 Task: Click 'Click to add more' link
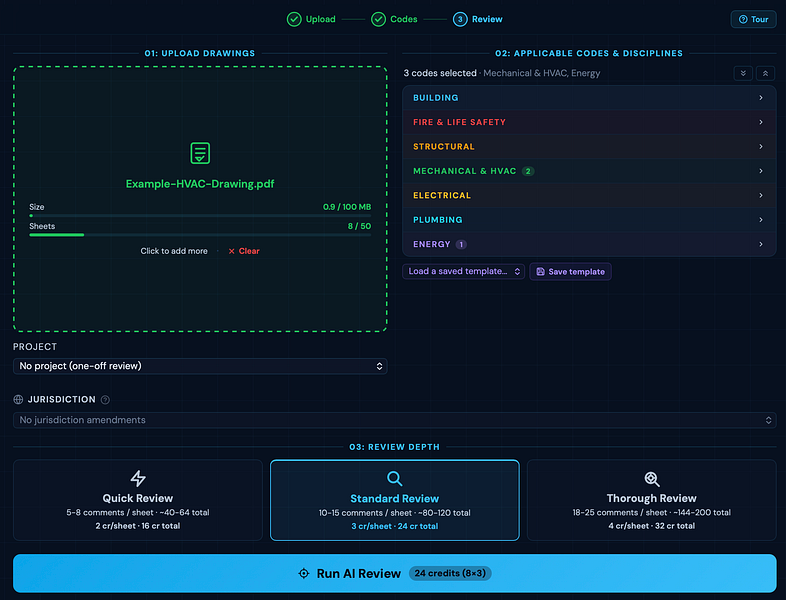tap(174, 251)
